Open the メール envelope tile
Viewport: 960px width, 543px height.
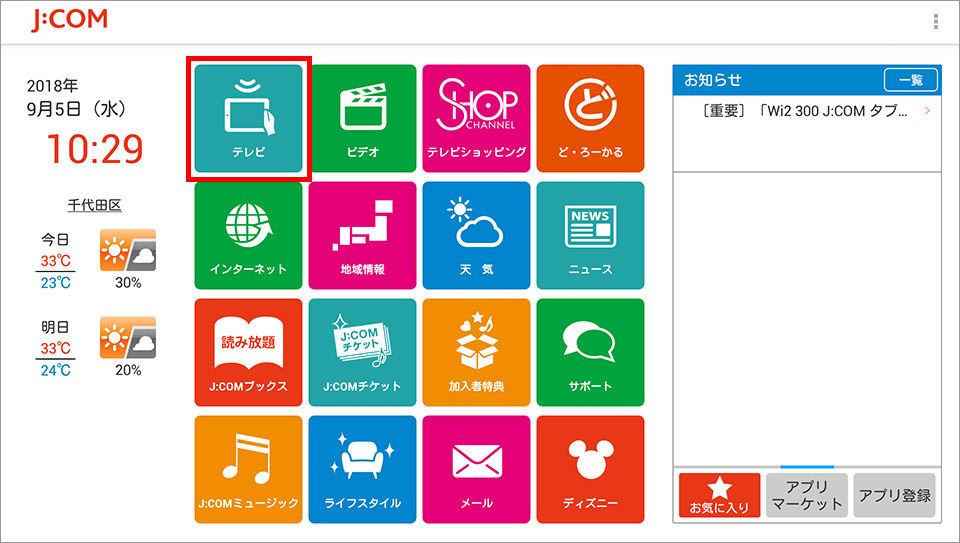click(x=476, y=470)
